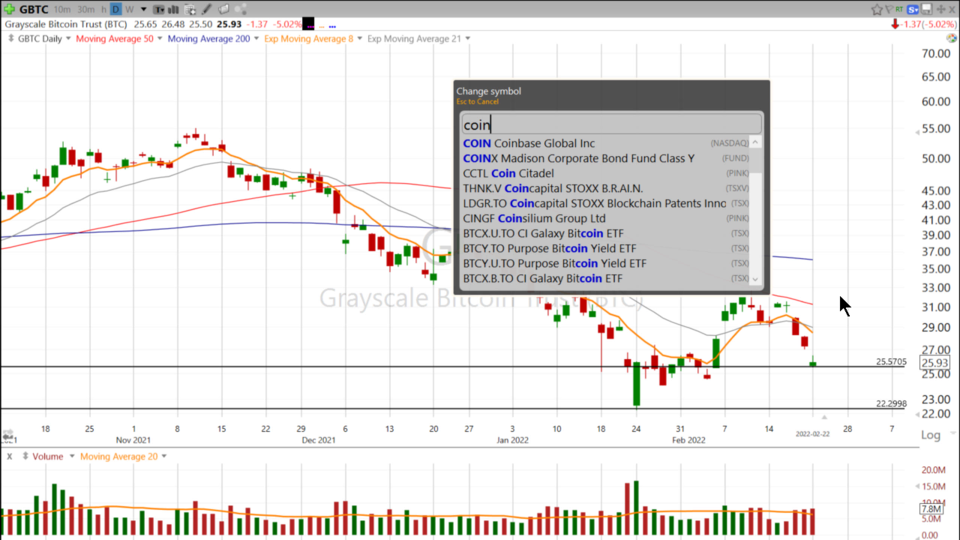Open the color wheel chart settings icon
Screen dimensions: 960x540
pos(240,9)
